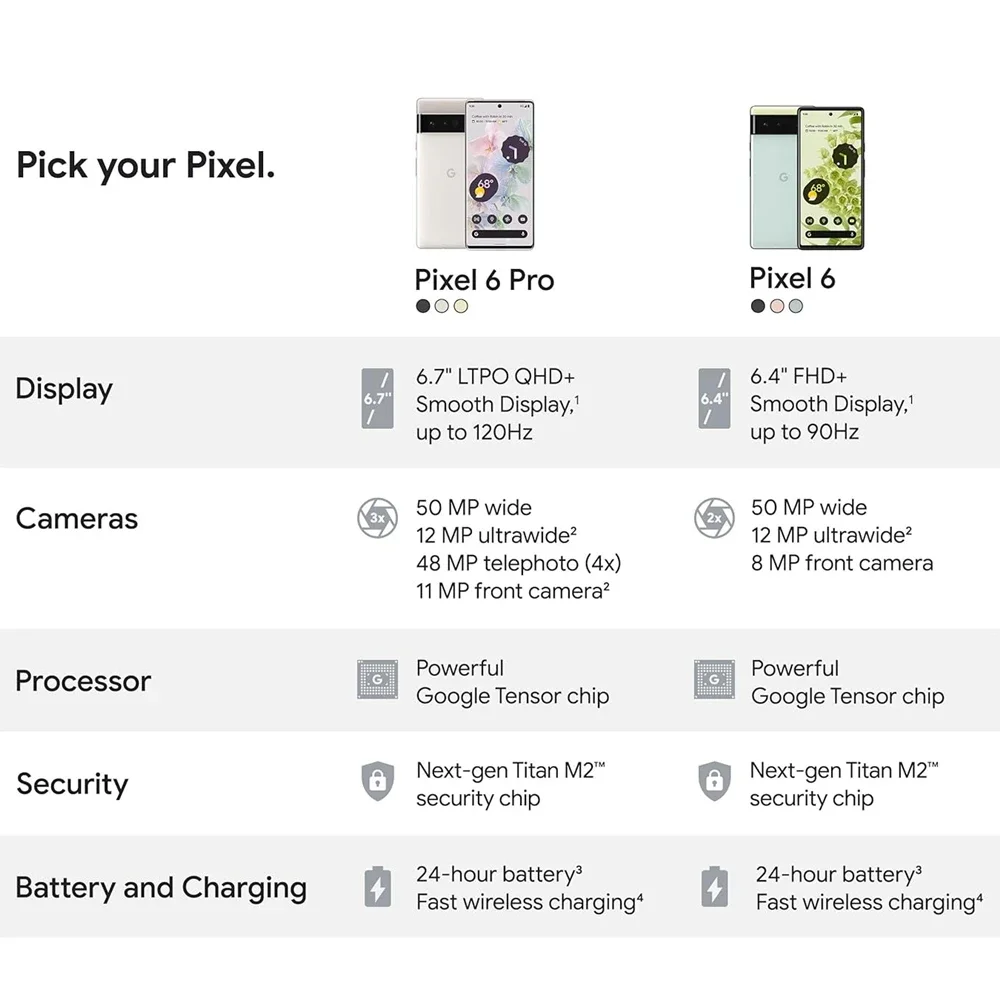Click the Pixel 6 battery charging icon
The image size is (1000, 1000).
714,887
